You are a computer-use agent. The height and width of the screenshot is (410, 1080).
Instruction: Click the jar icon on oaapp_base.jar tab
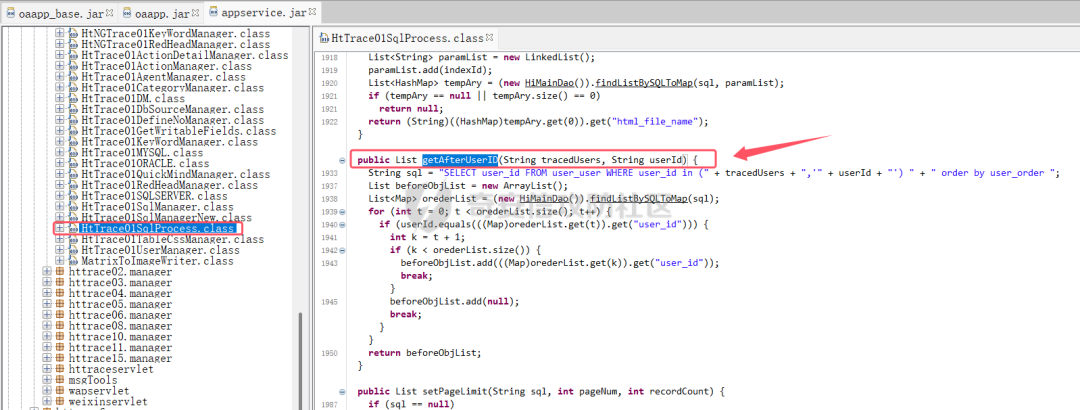[x=10, y=13]
